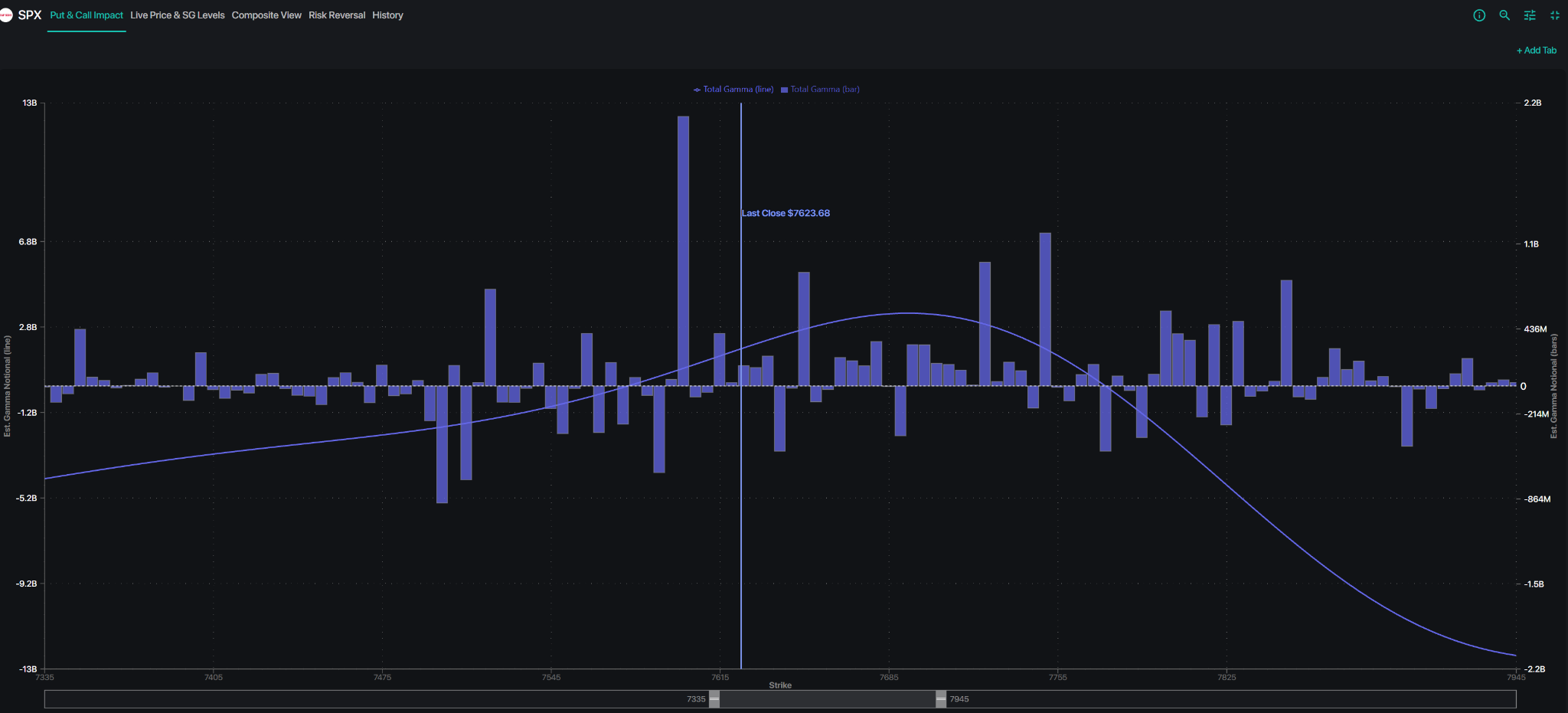Toggle Total Gamma (bar) legend series
This screenshot has width=1568, height=713.
click(820, 90)
